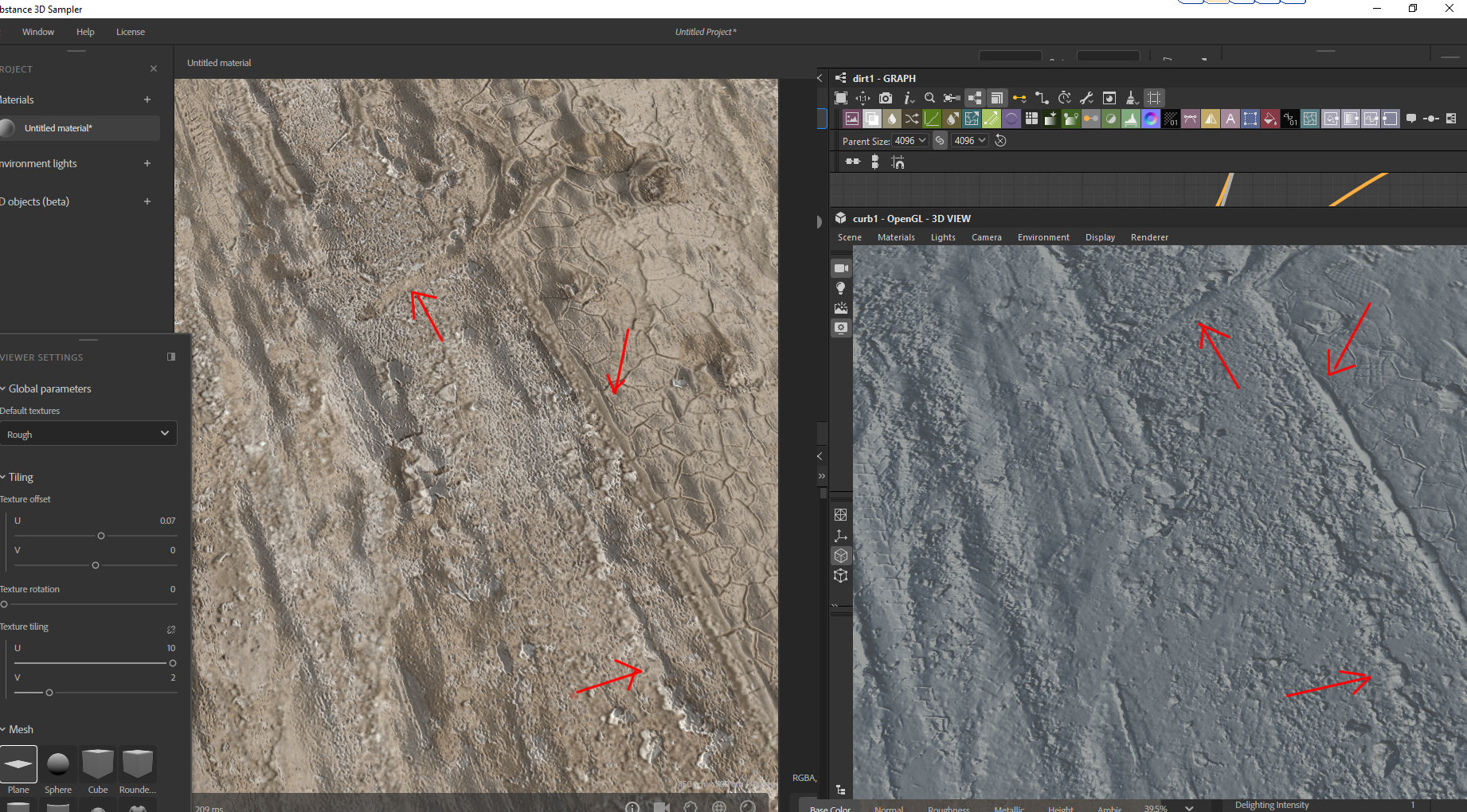Open the Parent Size 4096 dropdown
1467x812 pixels.
click(x=910, y=140)
